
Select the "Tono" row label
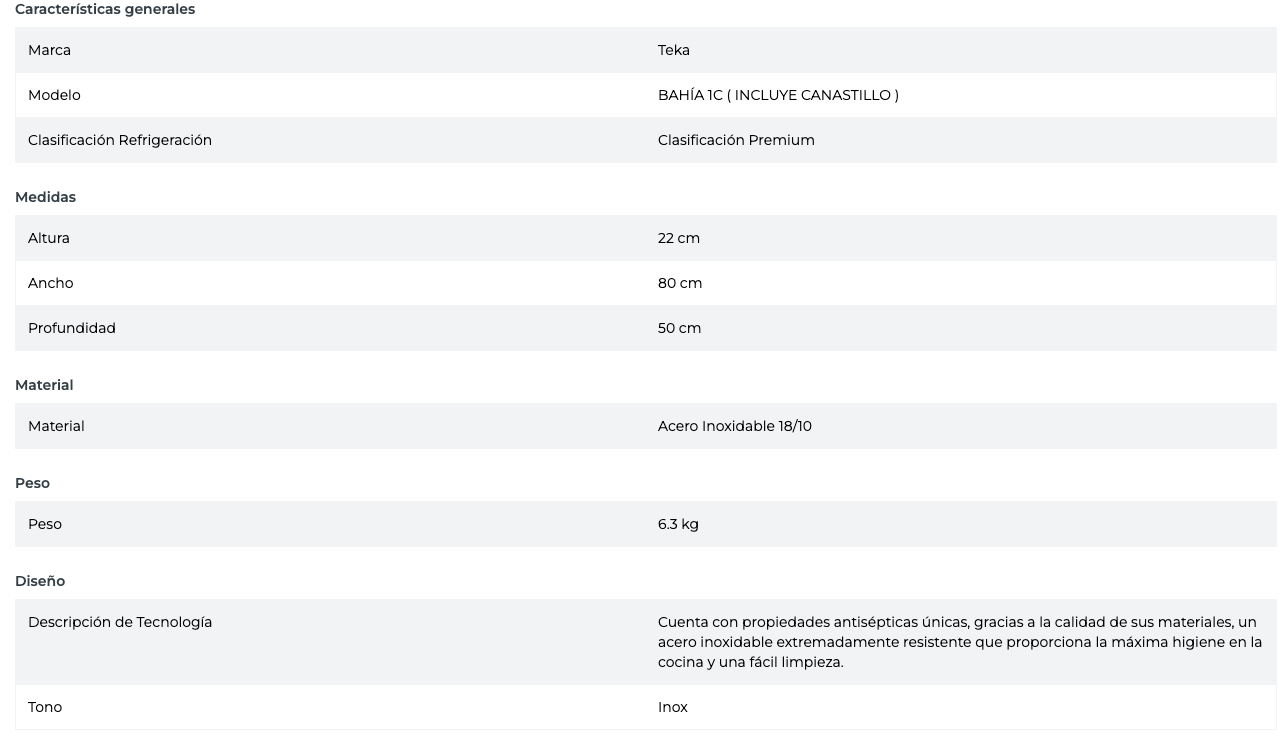[x=45, y=707]
